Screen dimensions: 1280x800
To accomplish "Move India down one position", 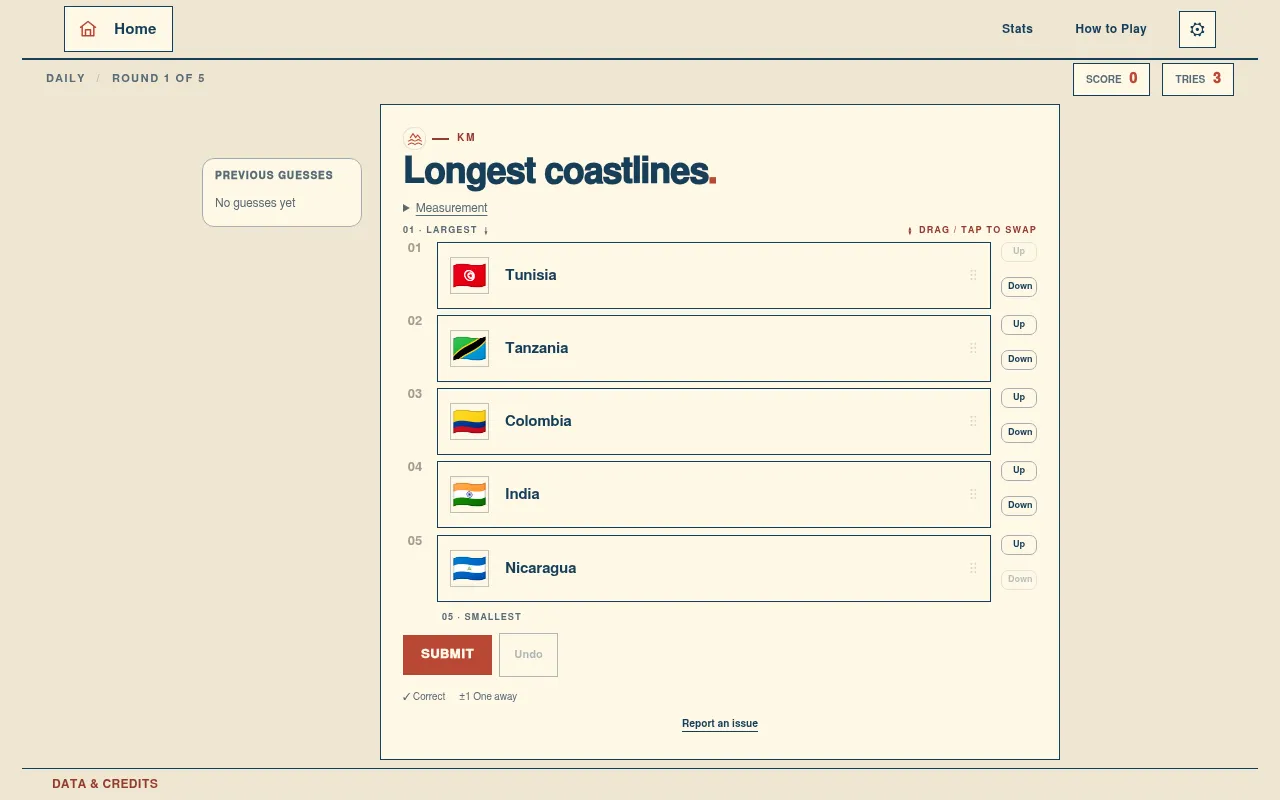I will (1019, 506).
